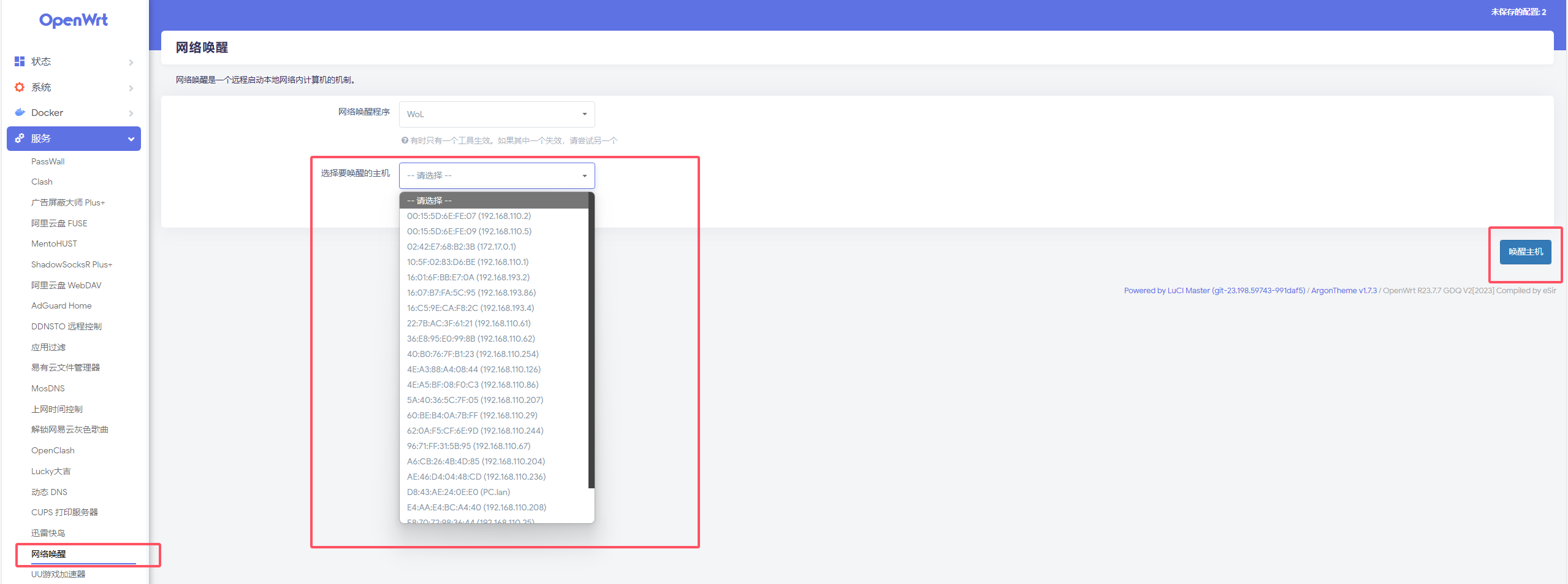Choose host 192.168.110.254 in list

473,354
